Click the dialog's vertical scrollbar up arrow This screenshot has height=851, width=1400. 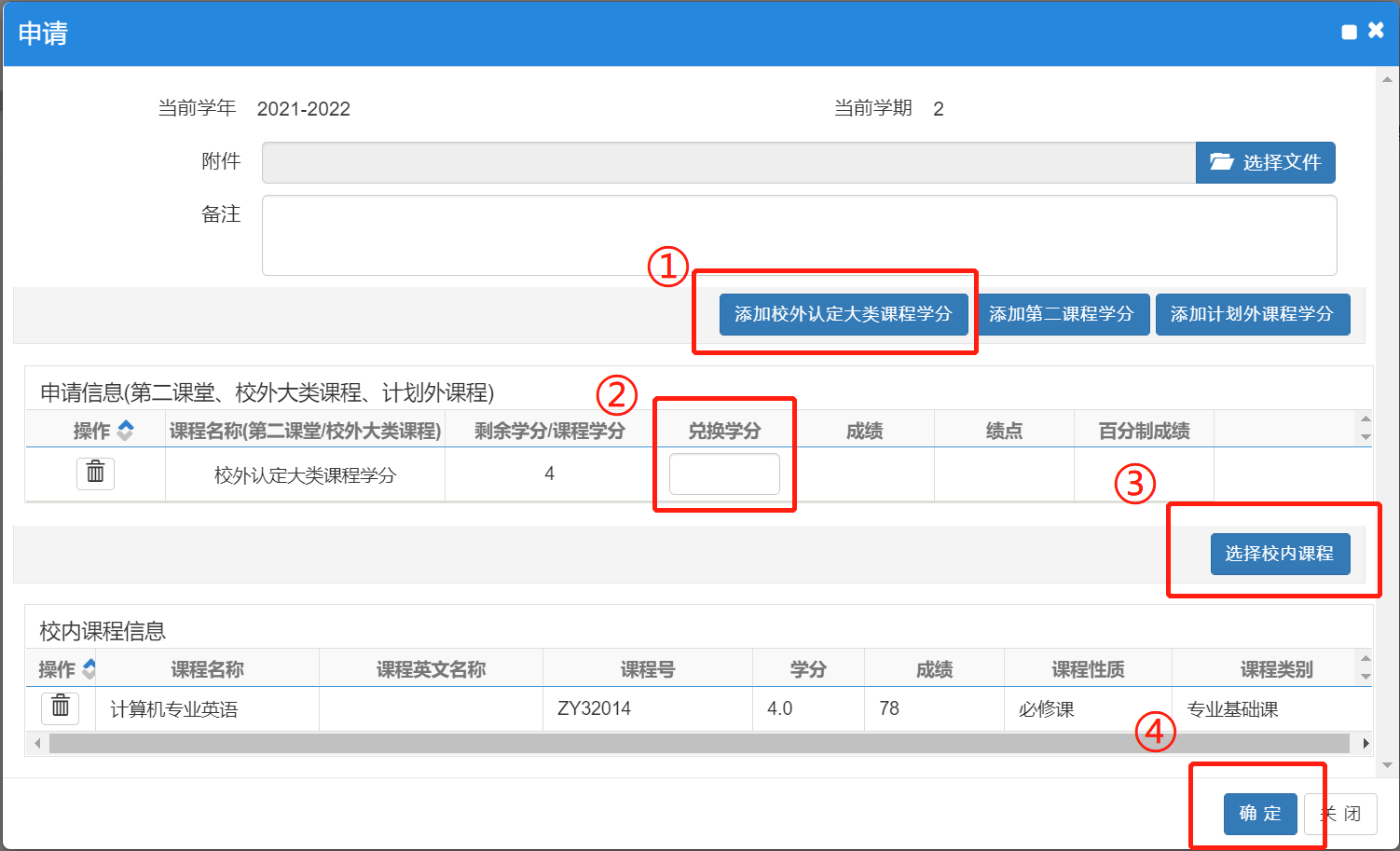(x=1387, y=80)
